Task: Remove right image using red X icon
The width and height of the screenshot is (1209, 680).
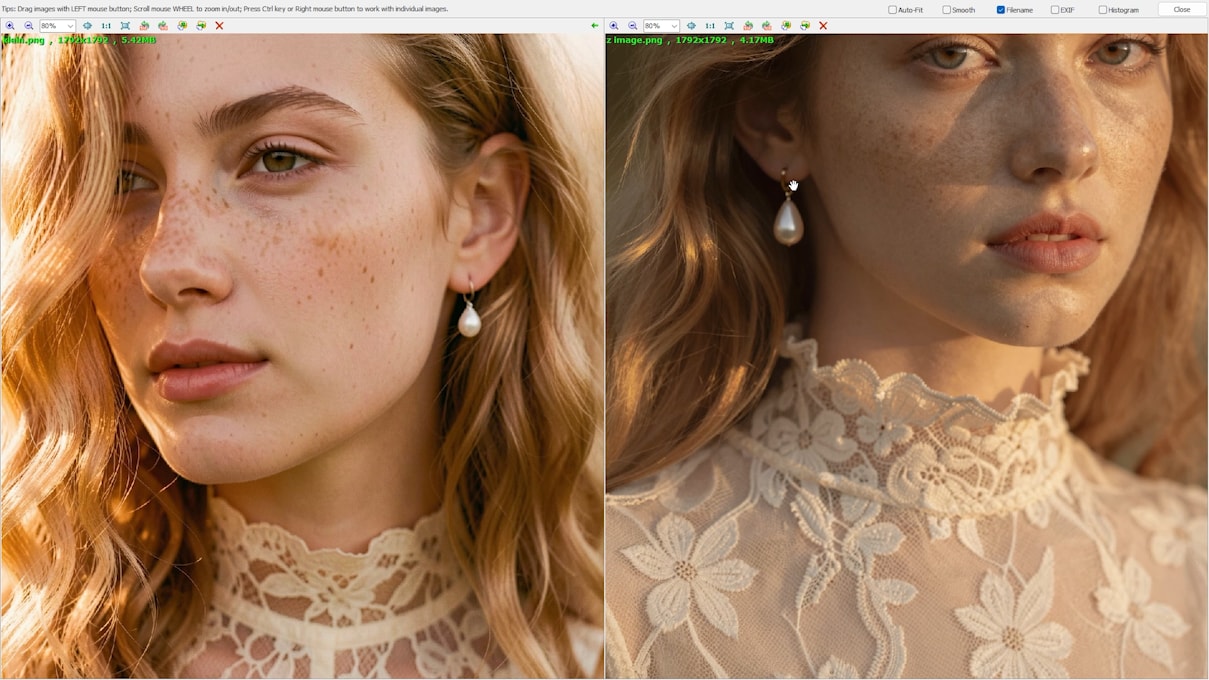Action: click(x=823, y=26)
